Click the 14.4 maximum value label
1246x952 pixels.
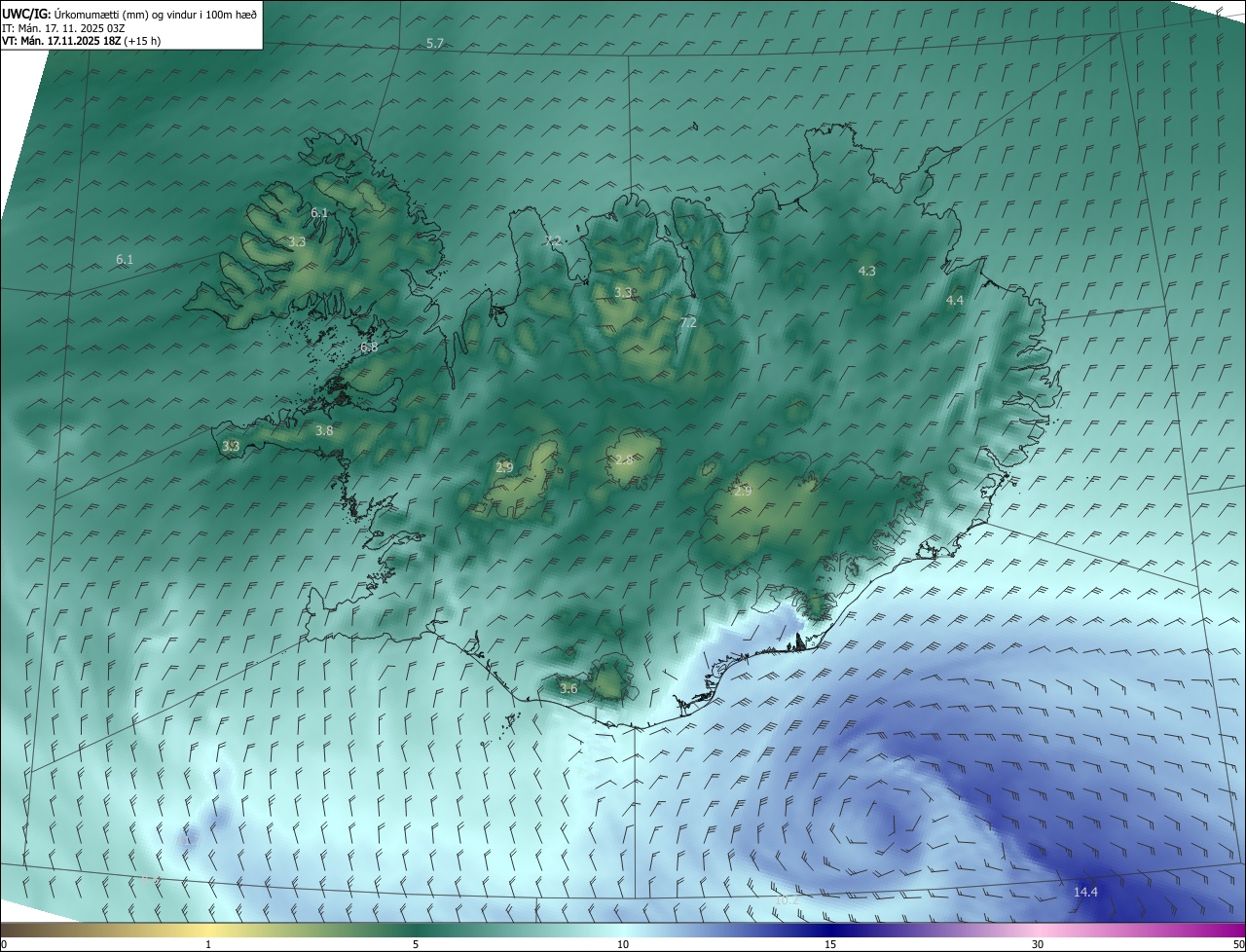point(1085,892)
